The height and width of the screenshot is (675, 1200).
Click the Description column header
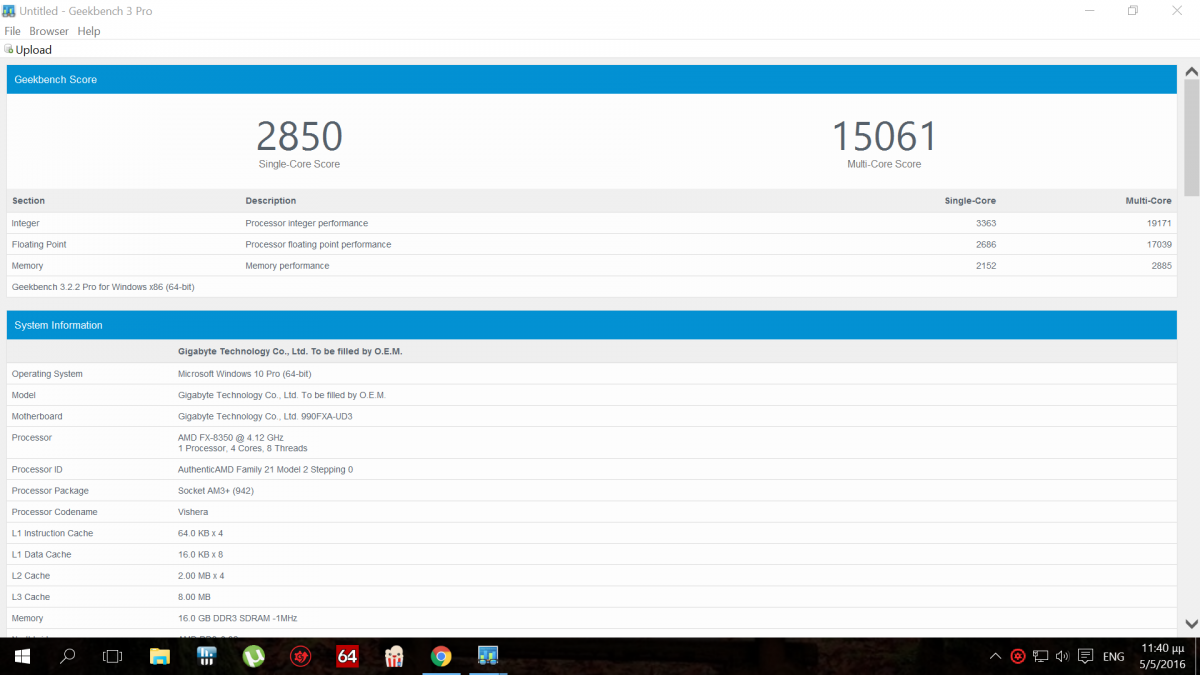tap(271, 201)
